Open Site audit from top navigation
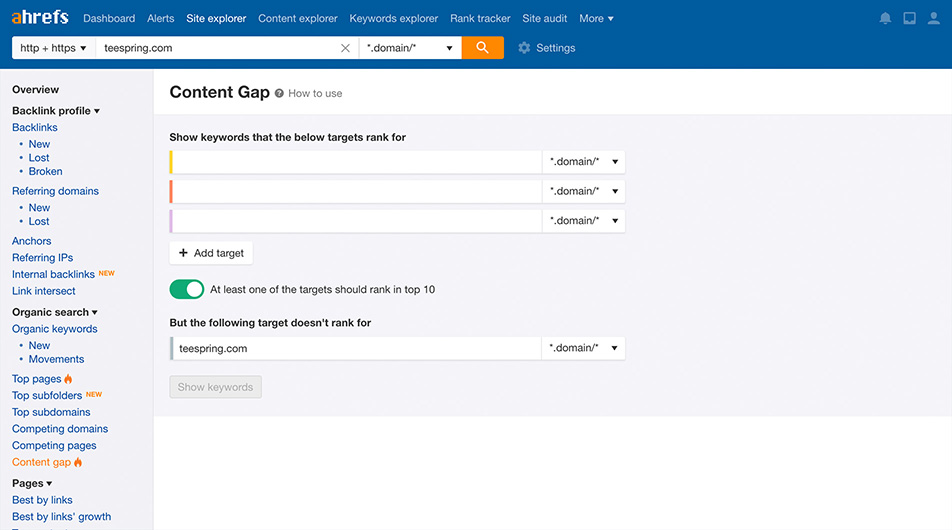This screenshot has width=952, height=530. pyautogui.click(x=545, y=18)
